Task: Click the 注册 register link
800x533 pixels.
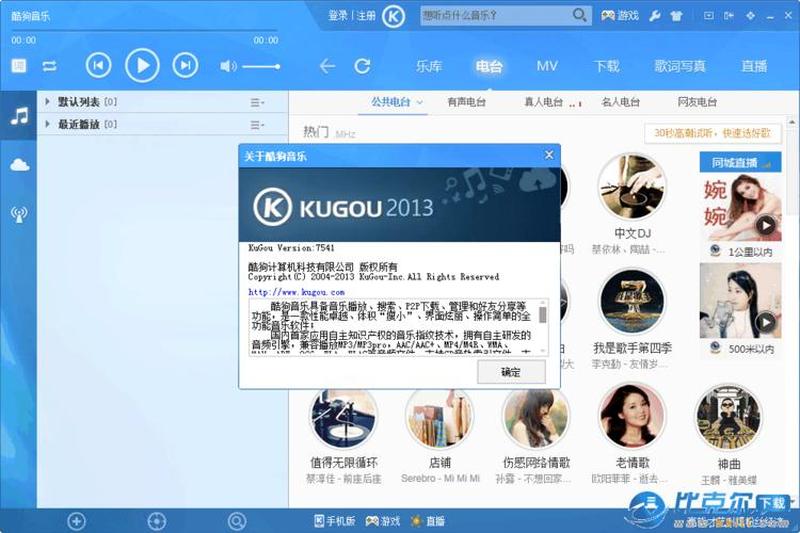Action: (365, 16)
